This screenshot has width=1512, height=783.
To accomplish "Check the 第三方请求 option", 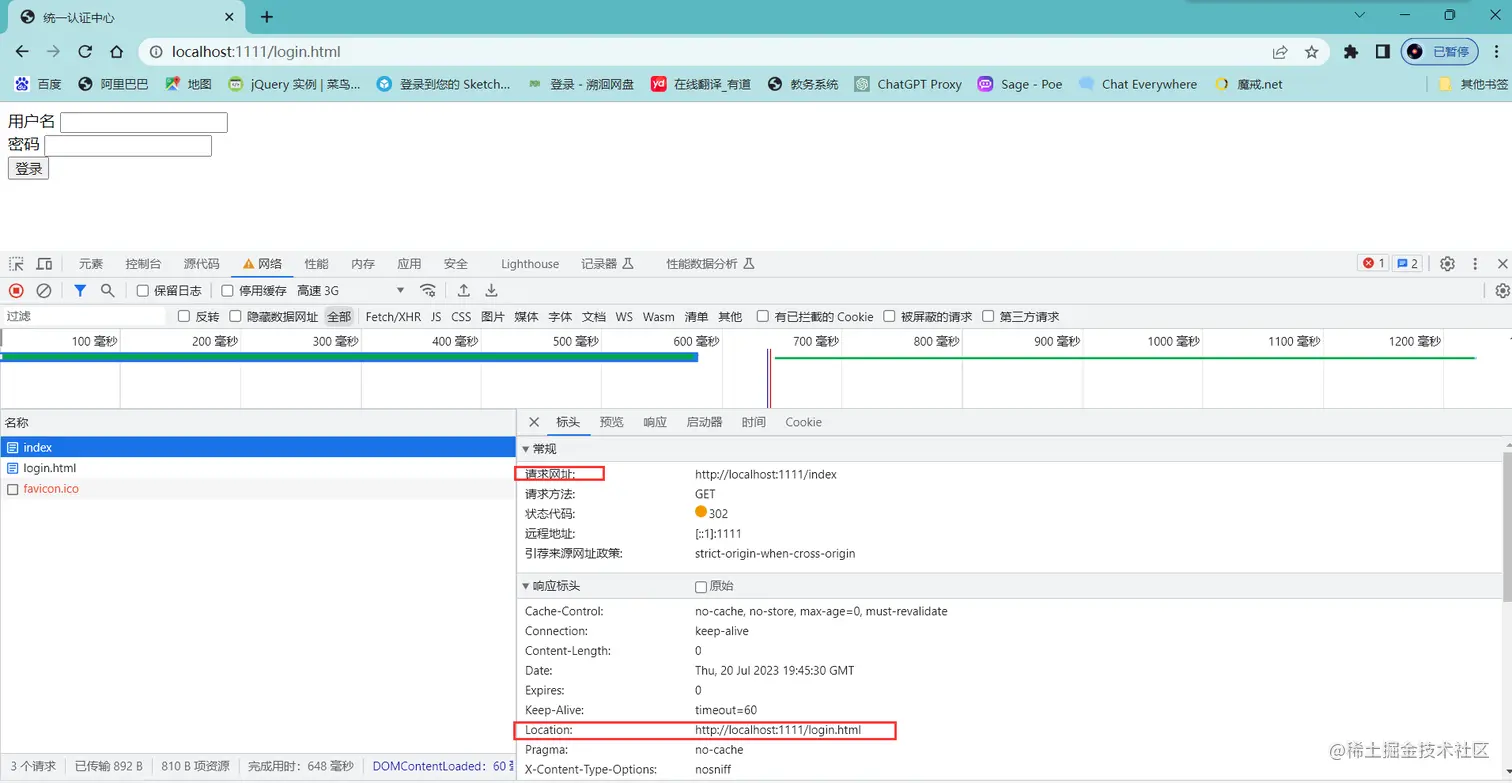I will coord(988,317).
